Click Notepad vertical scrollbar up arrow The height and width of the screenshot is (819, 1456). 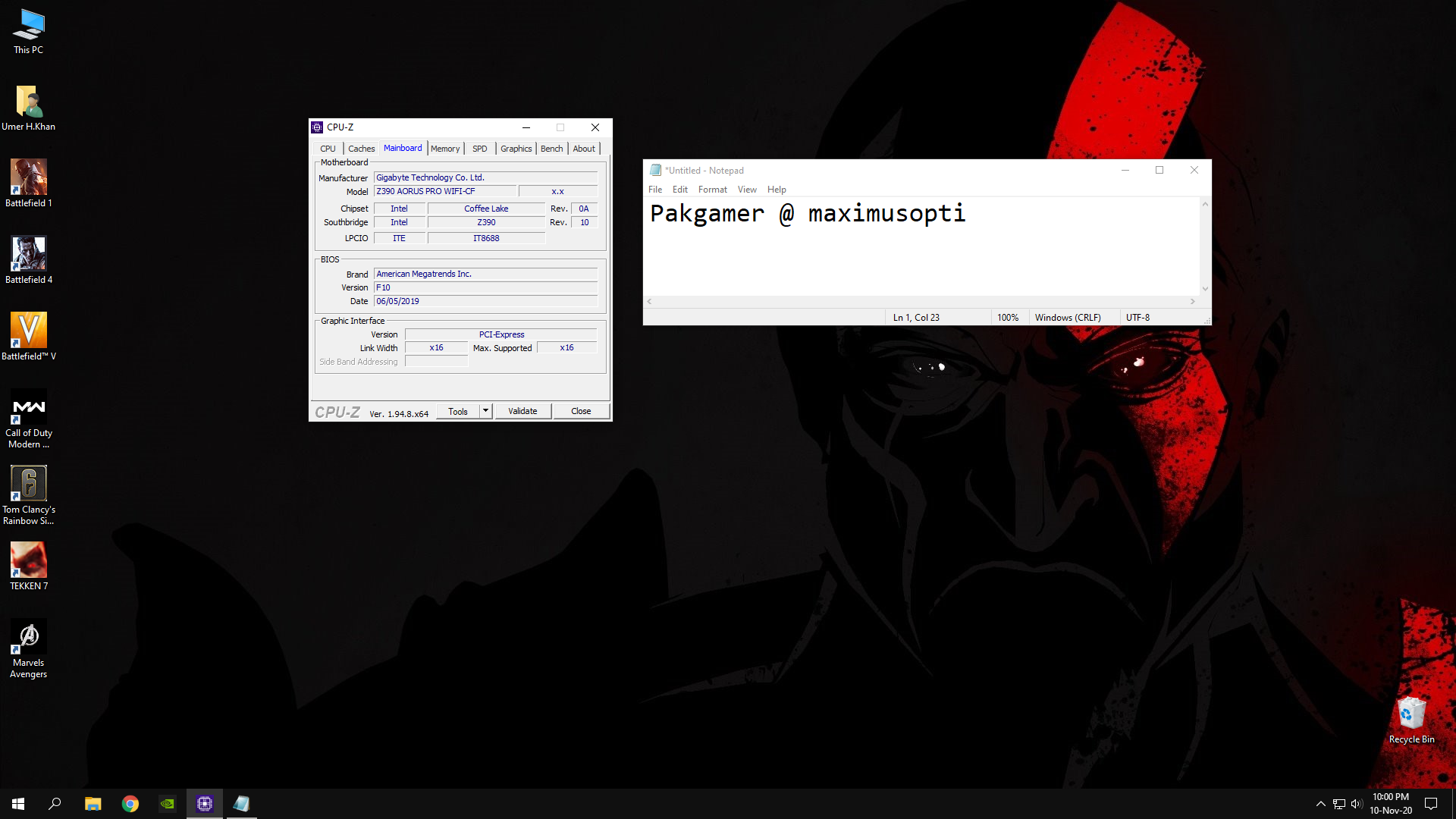point(1205,204)
